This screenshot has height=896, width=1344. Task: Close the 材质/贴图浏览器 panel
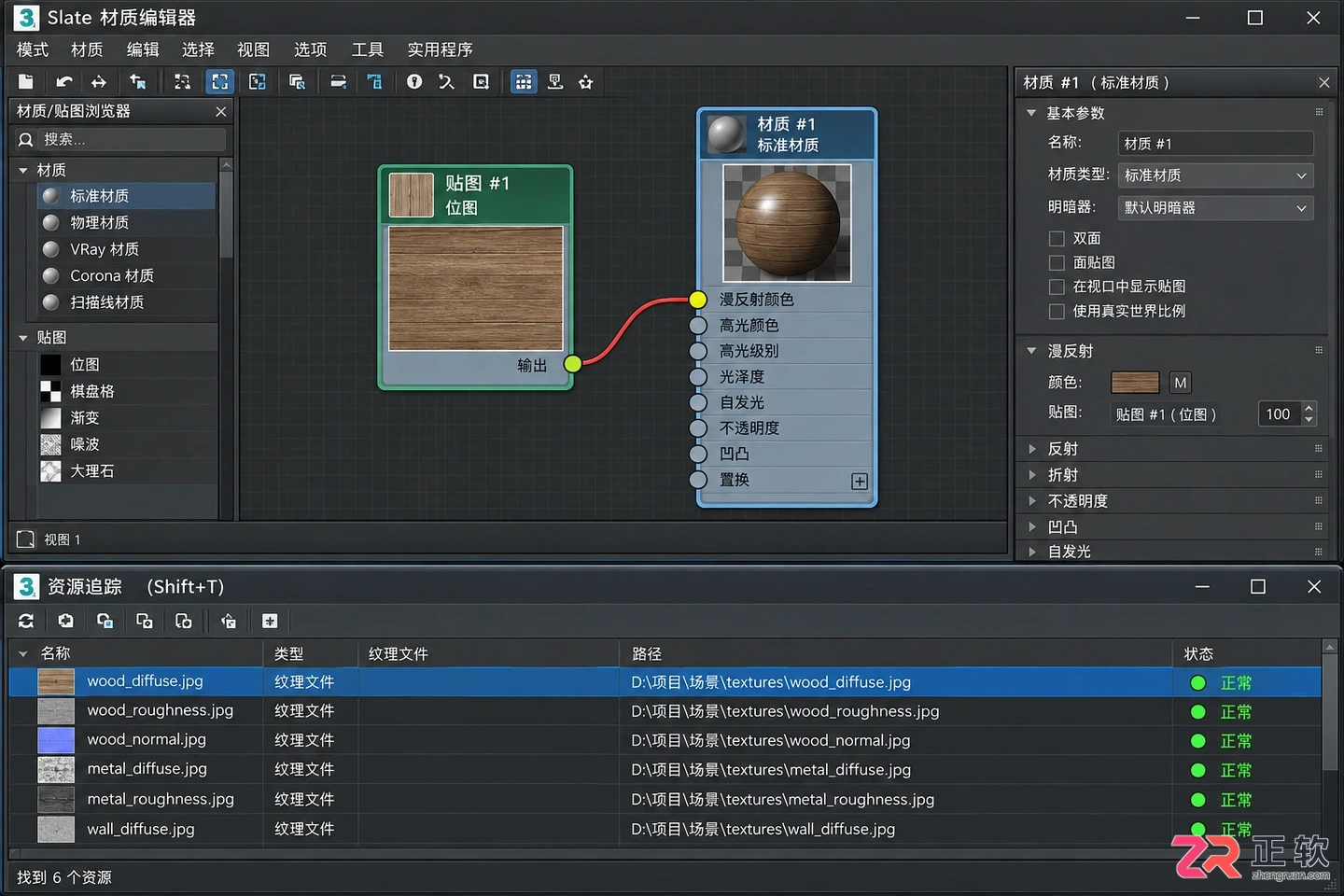point(221,112)
